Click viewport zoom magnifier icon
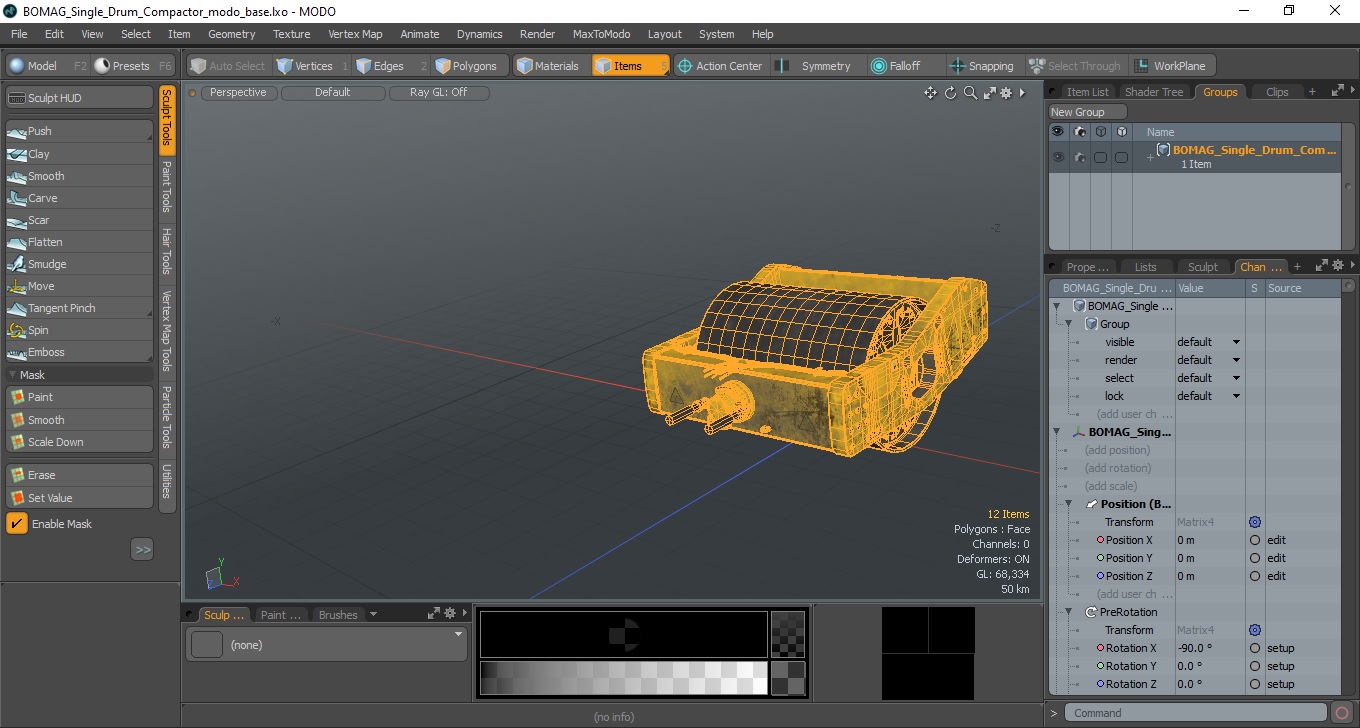1360x728 pixels. pyautogui.click(x=970, y=93)
